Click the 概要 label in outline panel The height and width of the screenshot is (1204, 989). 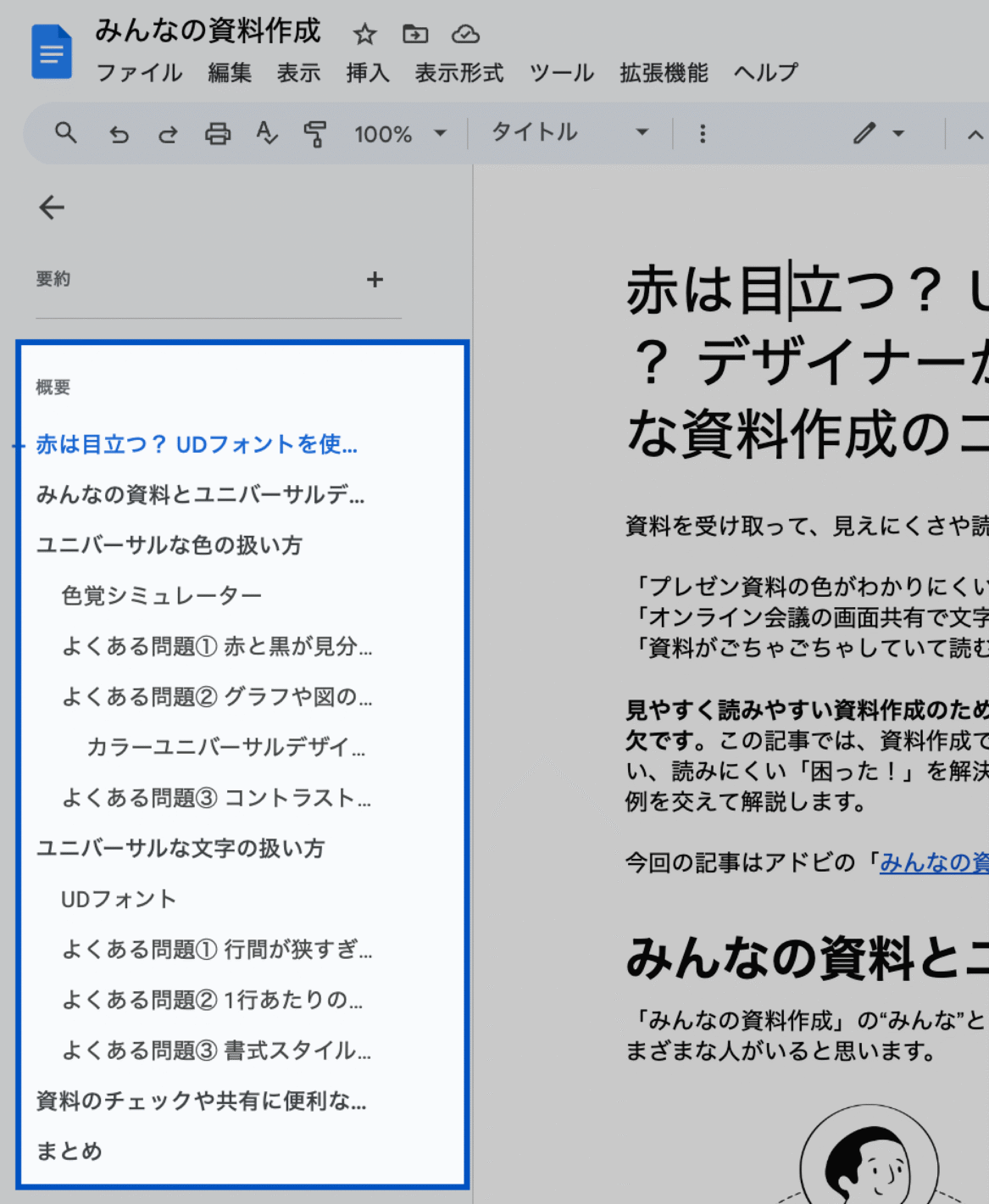click(x=53, y=387)
